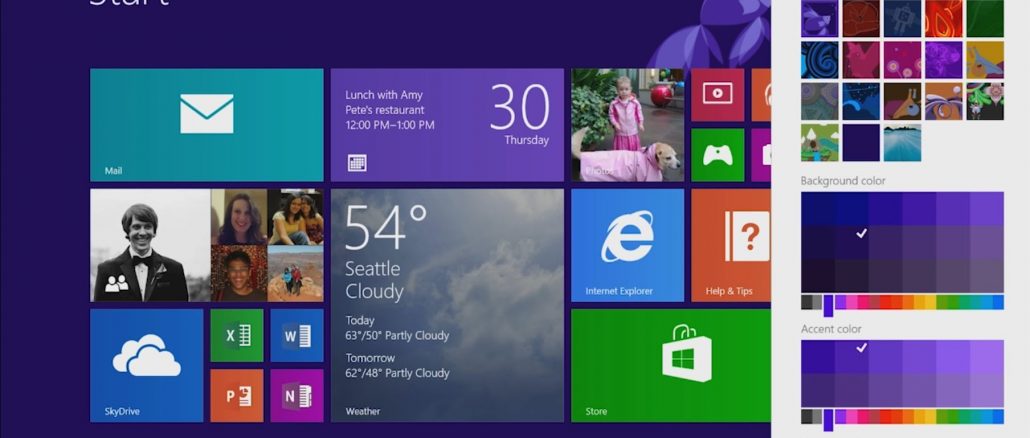Open the Weather tile showing Seattle Cloudy
This screenshot has width=1030, height=438.
click(x=447, y=305)
